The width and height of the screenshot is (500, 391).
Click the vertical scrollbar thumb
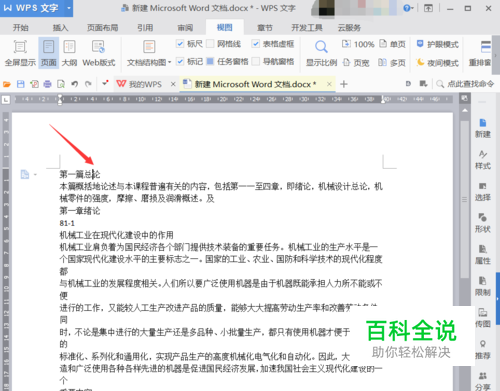pos(465,199)
